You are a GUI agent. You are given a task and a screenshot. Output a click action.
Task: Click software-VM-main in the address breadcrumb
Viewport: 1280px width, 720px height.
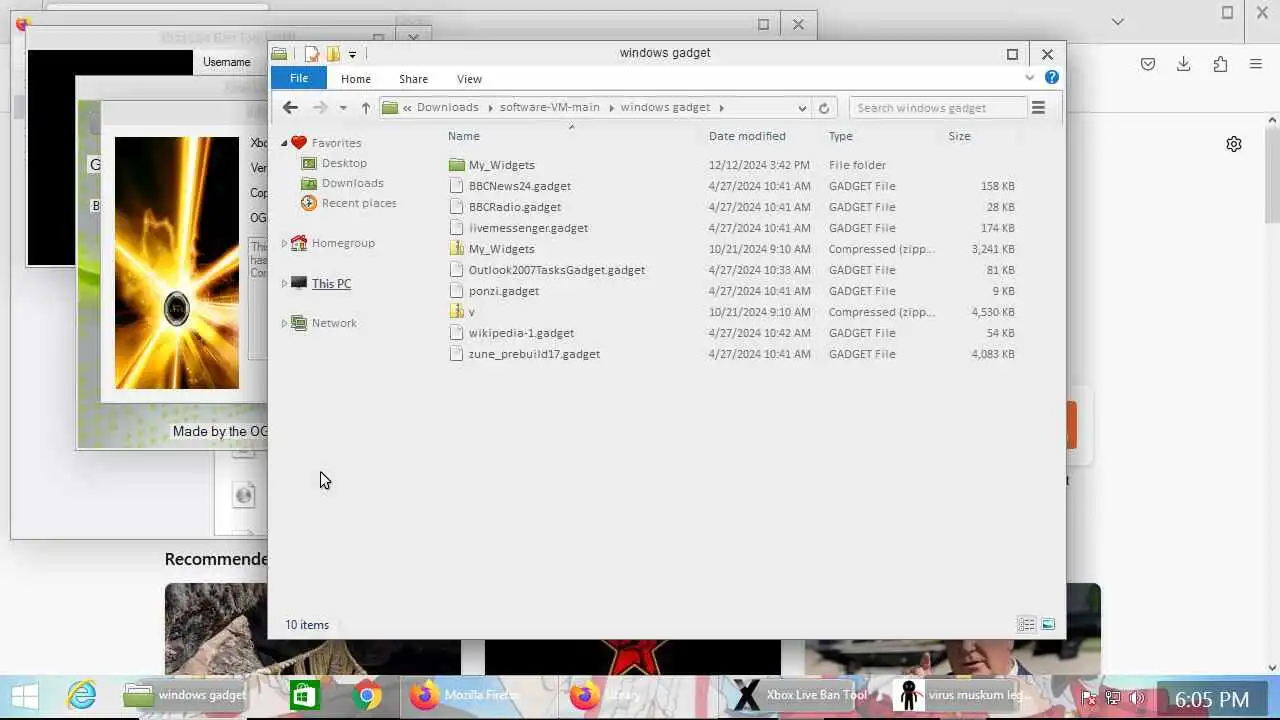coord(550,107)
